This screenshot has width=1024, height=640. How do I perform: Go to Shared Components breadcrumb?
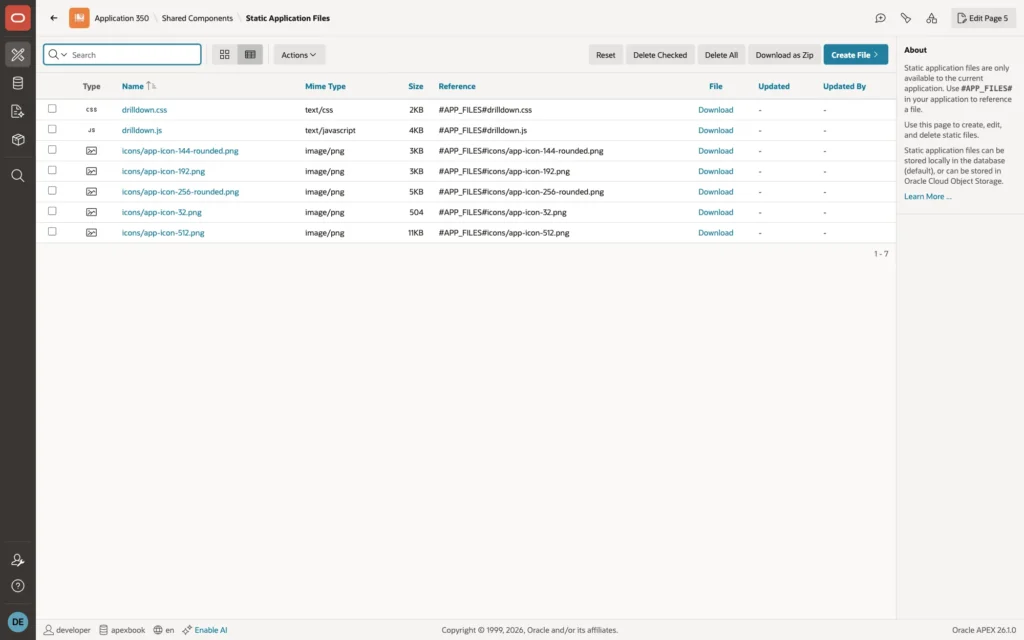tap(197, 18)
